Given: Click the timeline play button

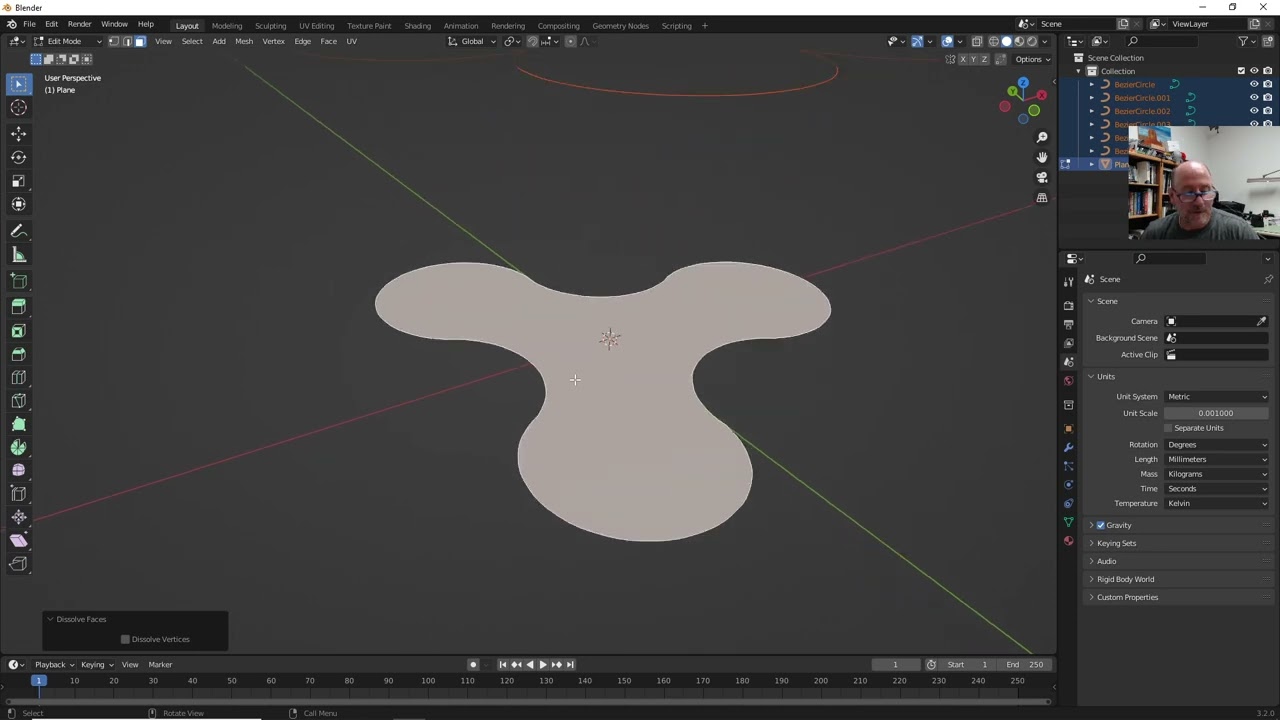Looking at the screenshot, I should click(543, 664).
